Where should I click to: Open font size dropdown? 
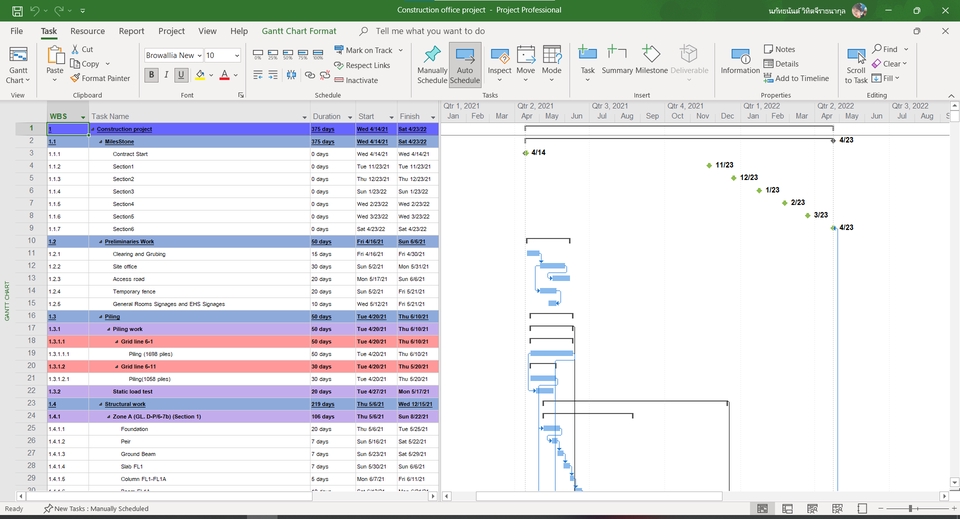click(237, 55)
